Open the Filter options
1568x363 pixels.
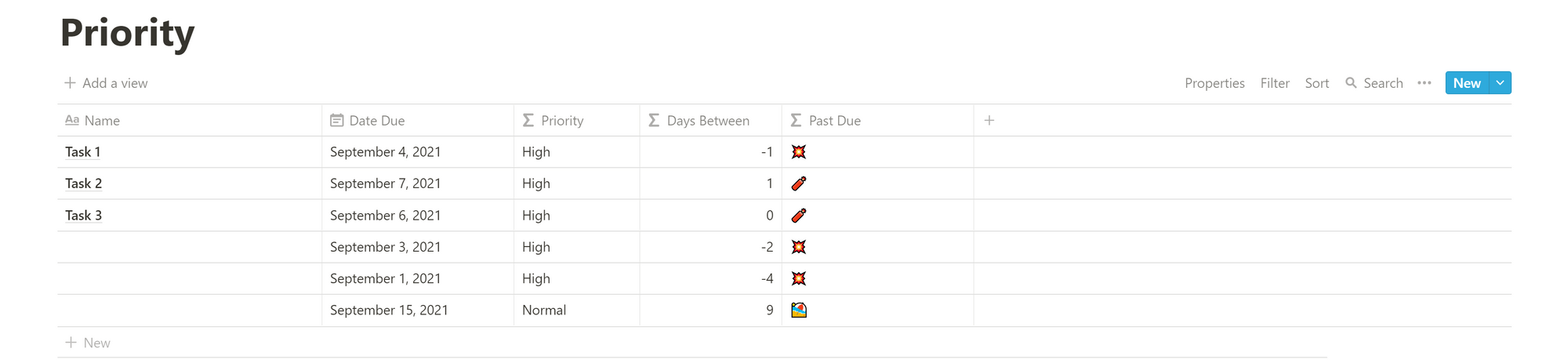point(1275,83)
